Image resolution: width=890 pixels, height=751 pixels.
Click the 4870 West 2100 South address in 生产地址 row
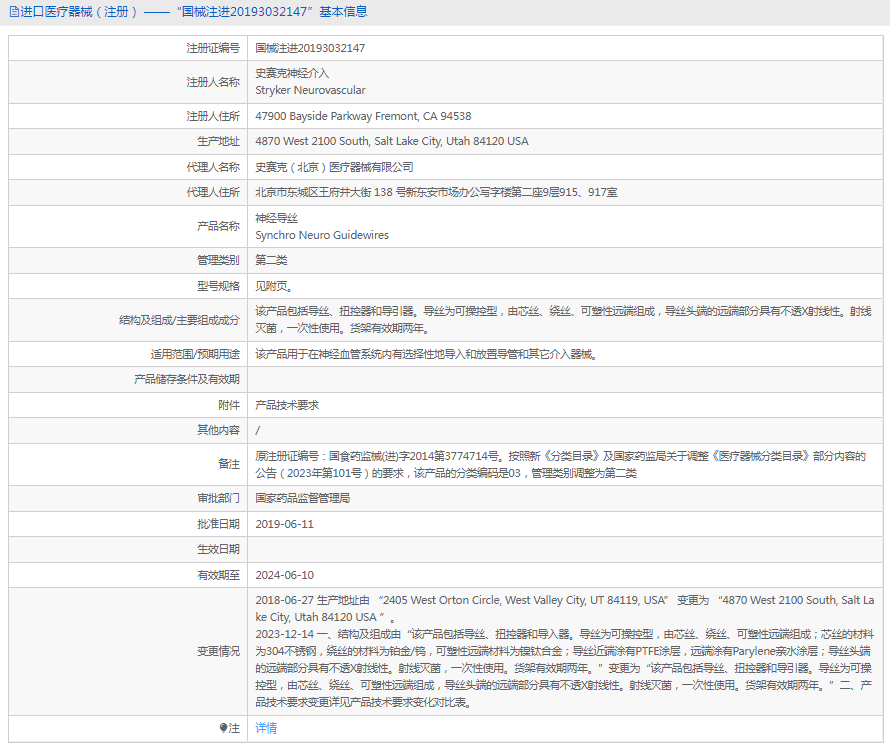pyautogui.click(x=392, y=141)
